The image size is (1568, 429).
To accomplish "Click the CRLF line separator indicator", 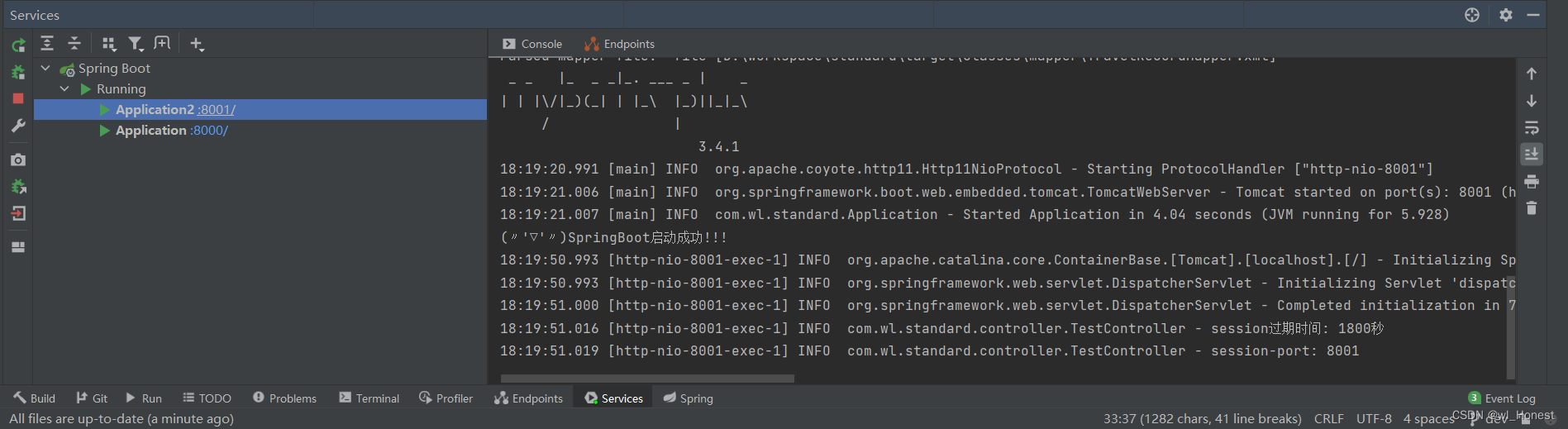I will click(1328, 419).
